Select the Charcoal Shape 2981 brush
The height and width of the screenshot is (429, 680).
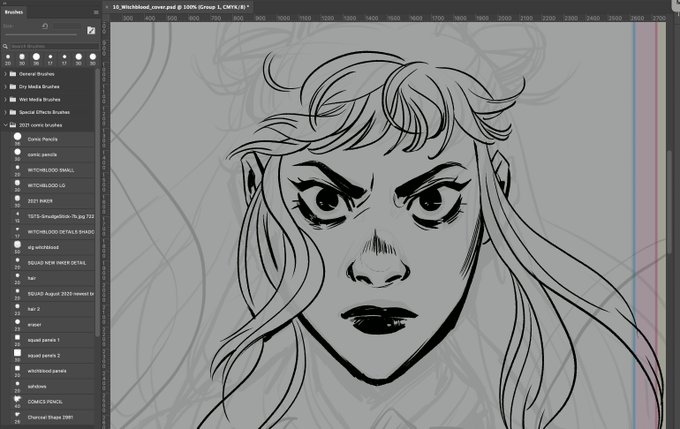click(51, 417)
